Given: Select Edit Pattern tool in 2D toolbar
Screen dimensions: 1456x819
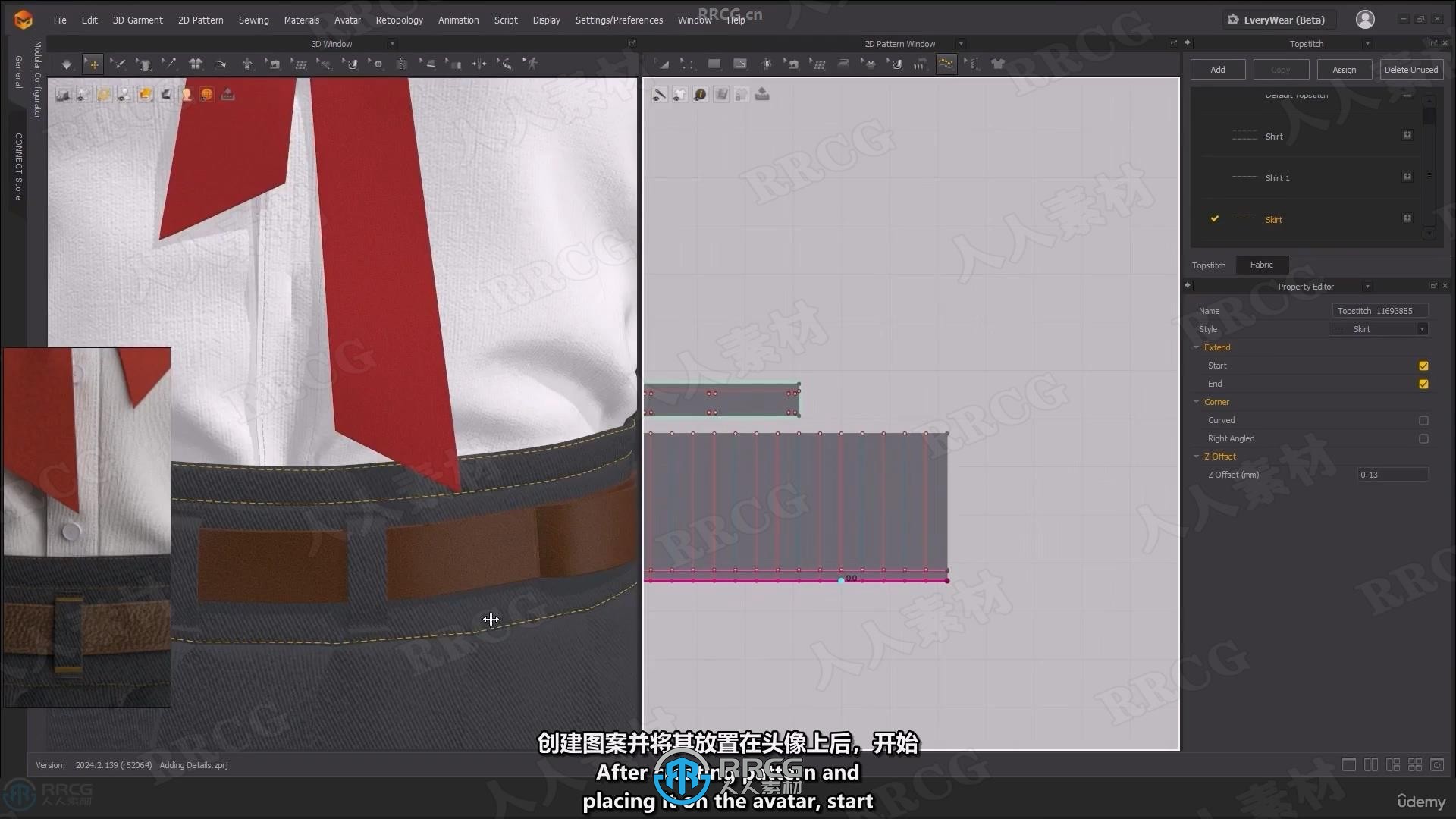Looking at the screenshot, I should point(662,64).
